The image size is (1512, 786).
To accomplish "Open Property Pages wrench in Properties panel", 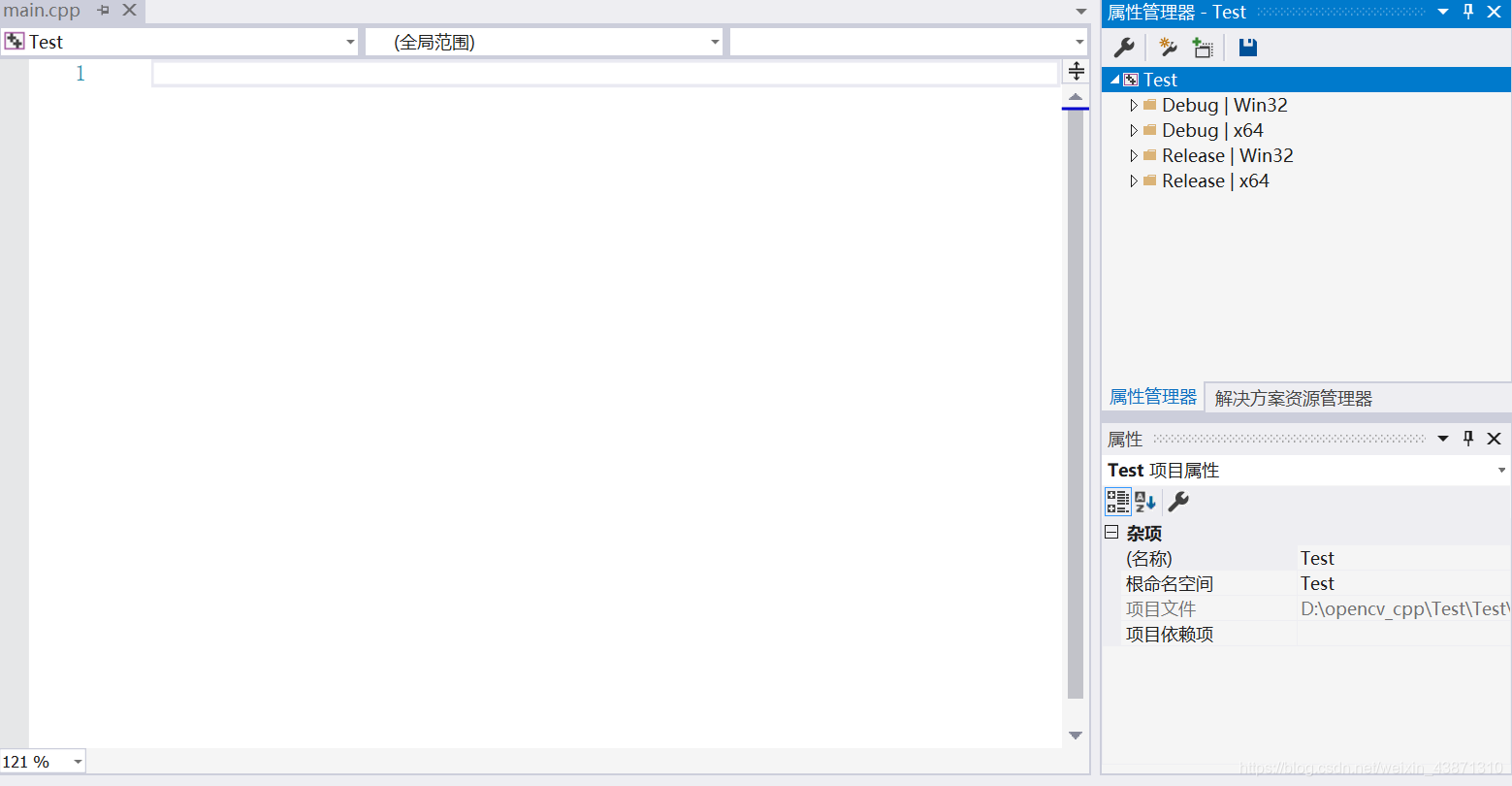I will 1178,502.
